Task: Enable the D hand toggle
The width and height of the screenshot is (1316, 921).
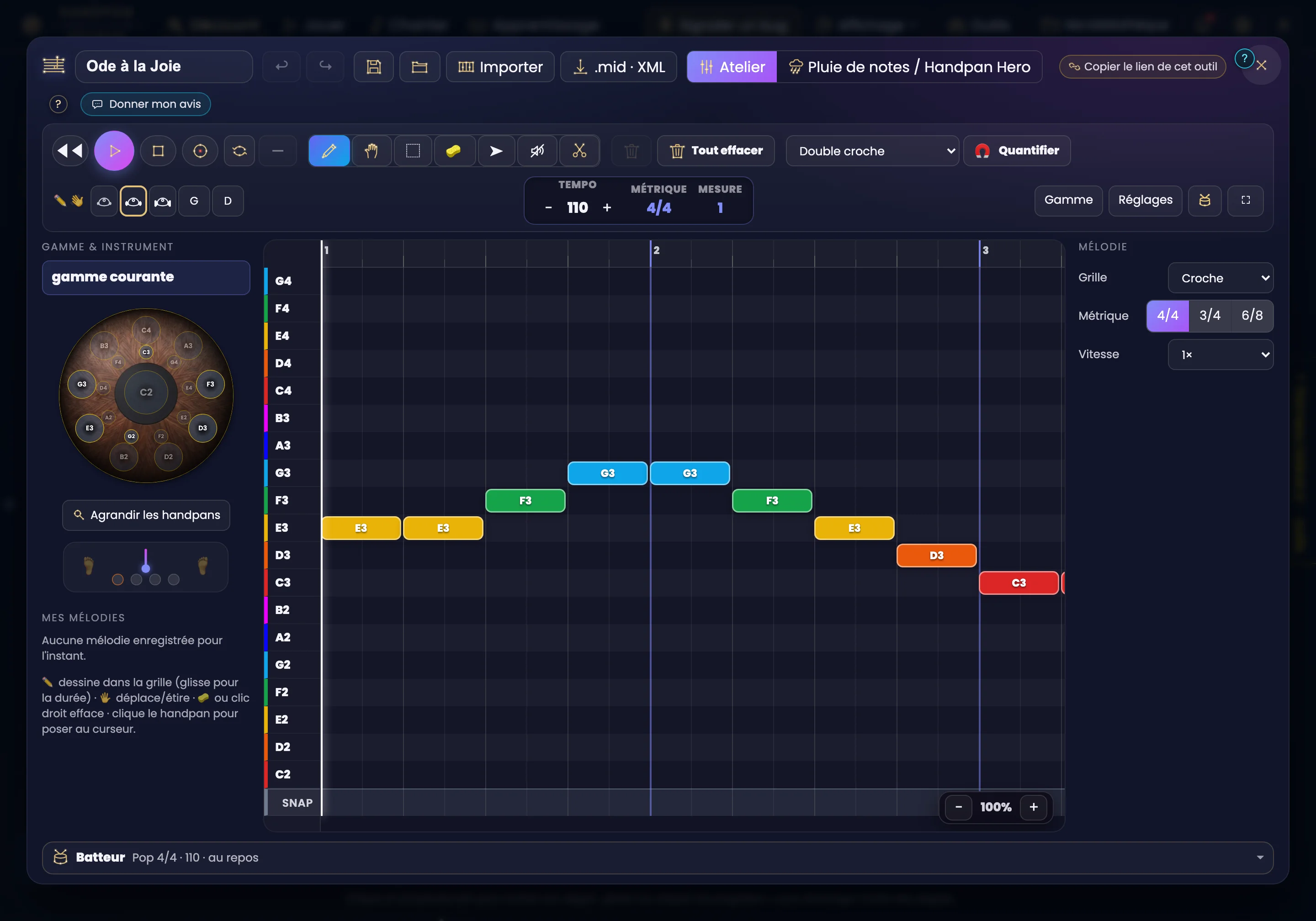Action: click(228, 201)
